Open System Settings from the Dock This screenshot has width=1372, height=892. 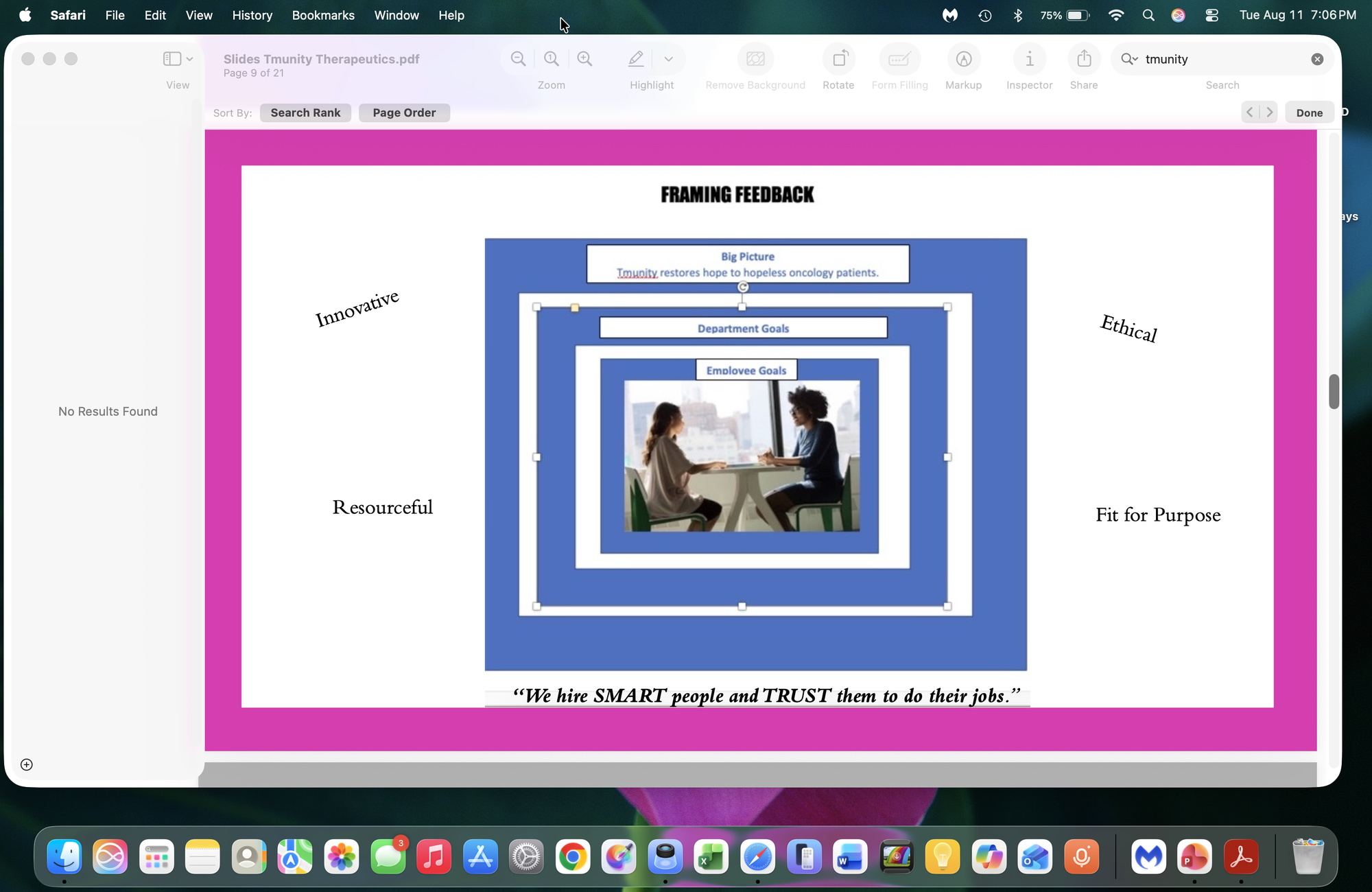click(x=526, y=856)
